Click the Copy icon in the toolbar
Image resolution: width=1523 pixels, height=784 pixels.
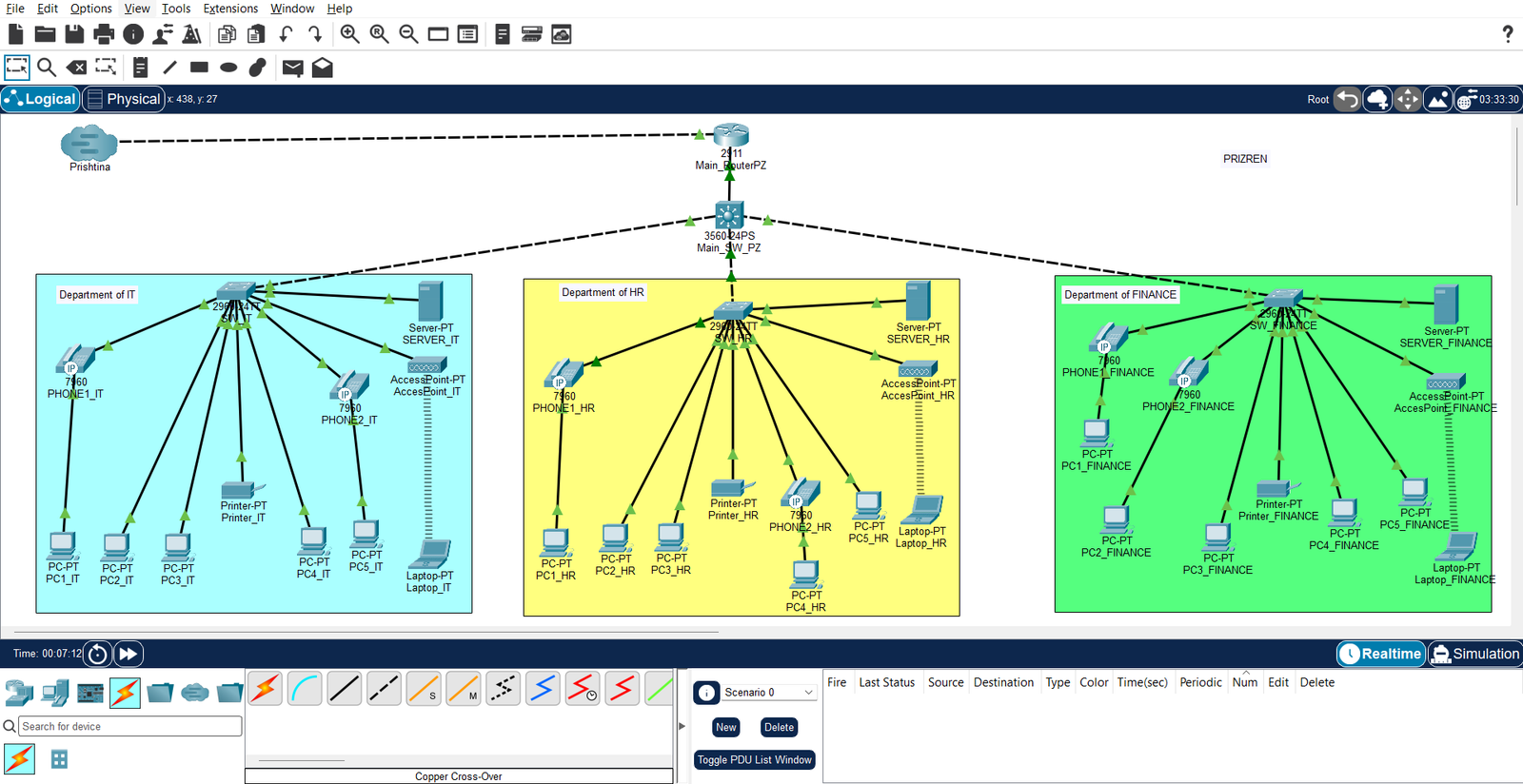coord(227,34)
